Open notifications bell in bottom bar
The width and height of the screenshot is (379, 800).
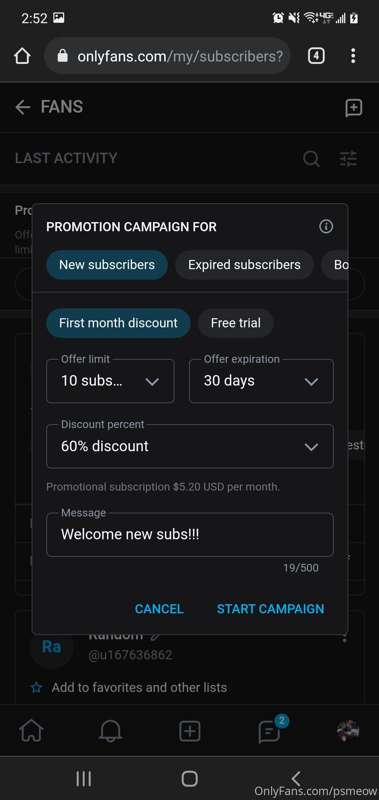(110, 731)
